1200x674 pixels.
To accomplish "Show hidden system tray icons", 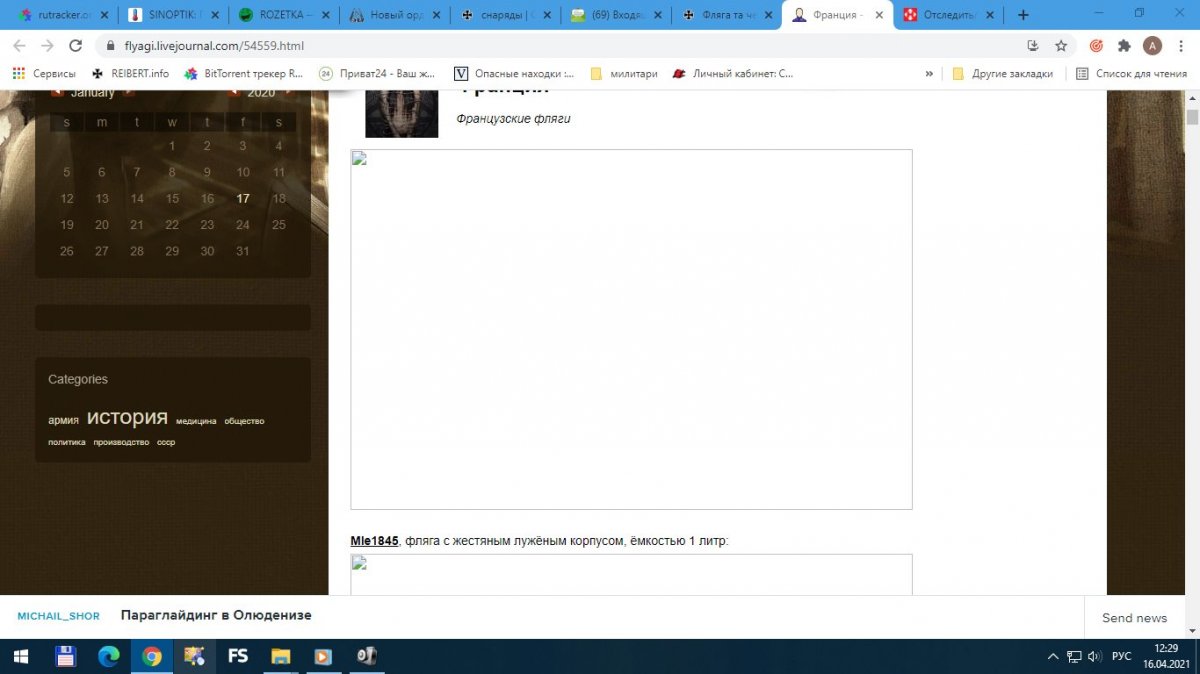I will (1053, 656).
